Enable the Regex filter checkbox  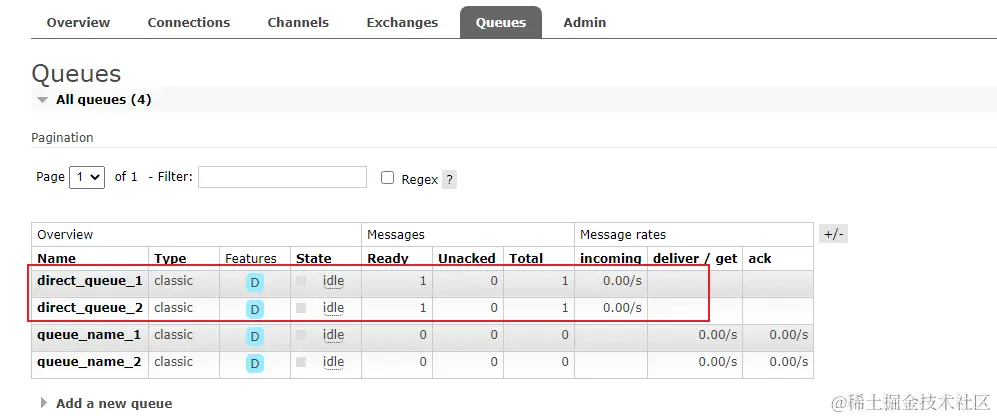388,177
